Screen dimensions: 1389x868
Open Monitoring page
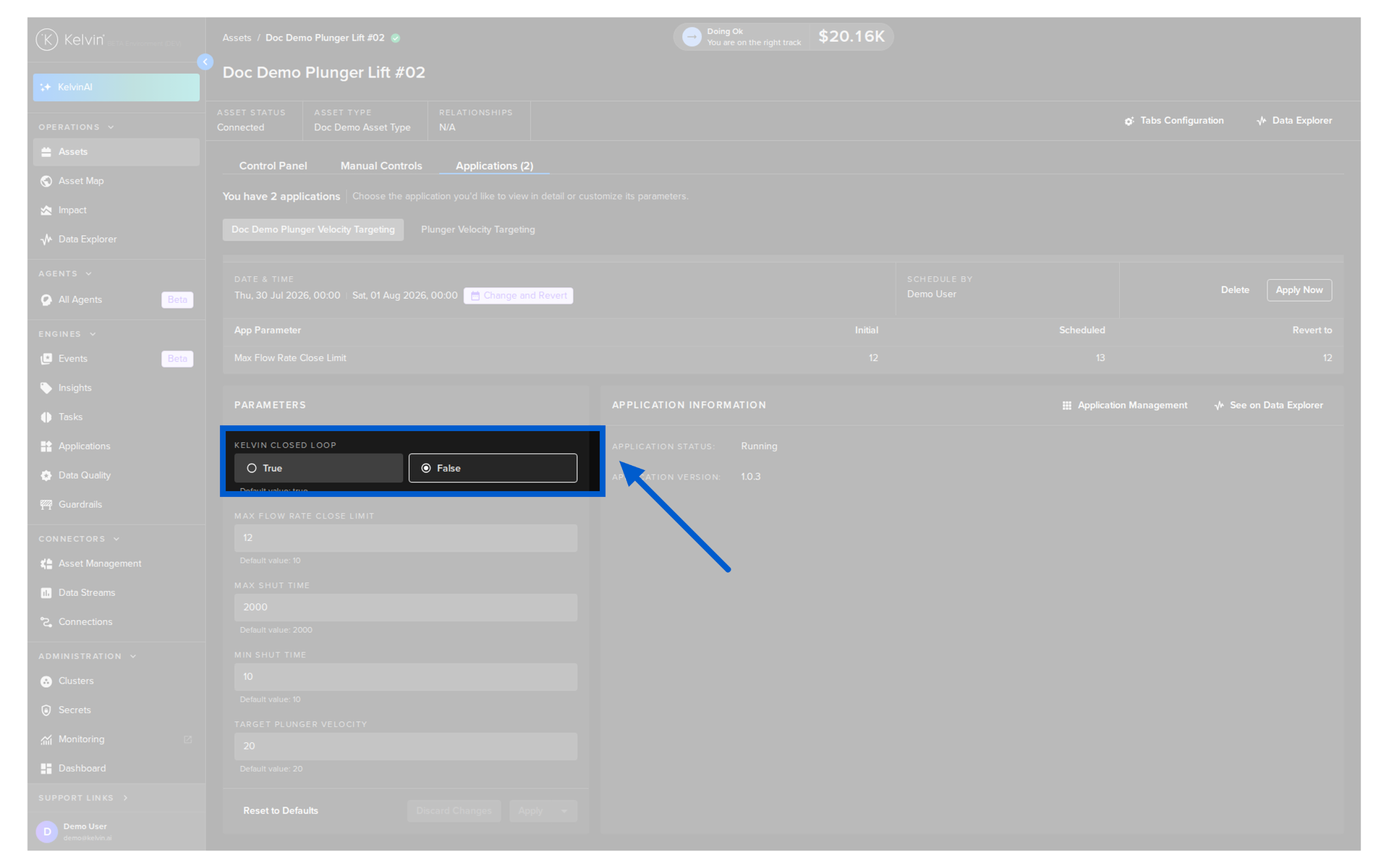pyautogui.click(x=116, y=739)
